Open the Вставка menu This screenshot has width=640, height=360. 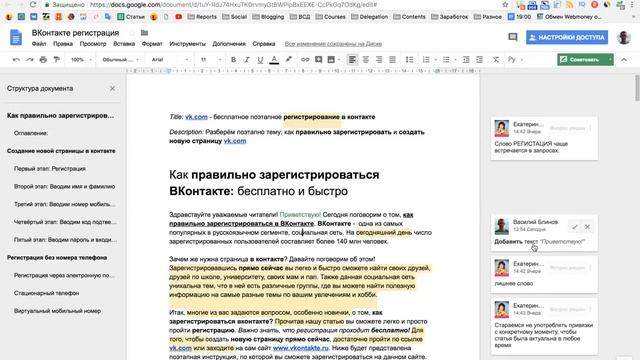124,44
